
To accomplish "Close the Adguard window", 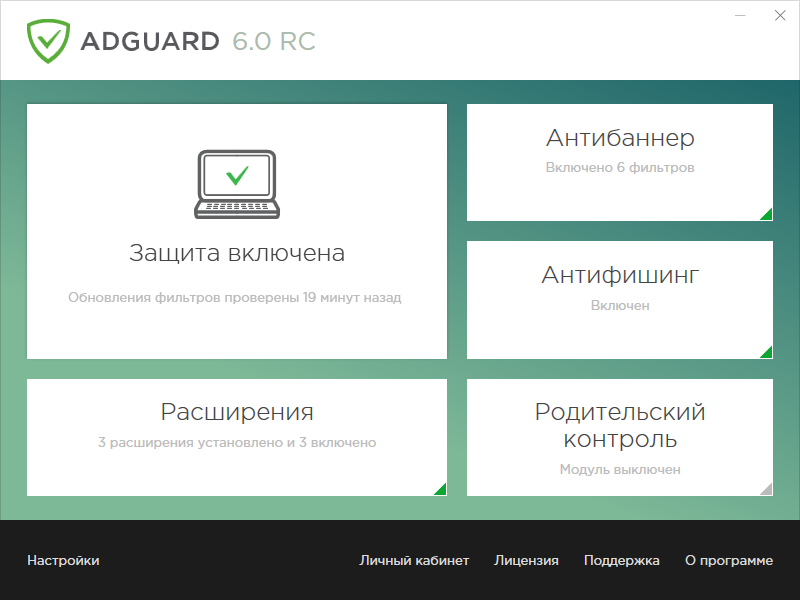I will point(780,15).
